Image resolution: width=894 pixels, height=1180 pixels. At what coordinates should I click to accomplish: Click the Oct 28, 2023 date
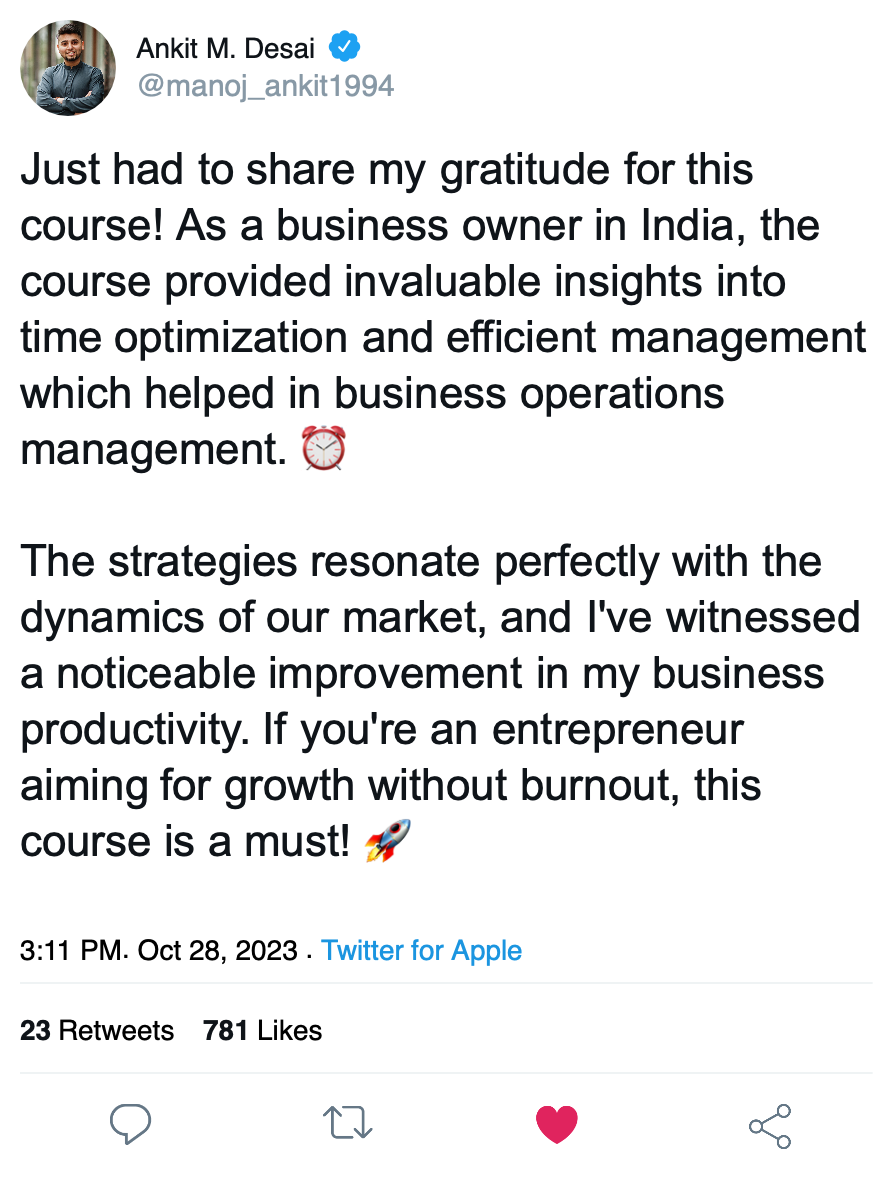pos(217,950)
